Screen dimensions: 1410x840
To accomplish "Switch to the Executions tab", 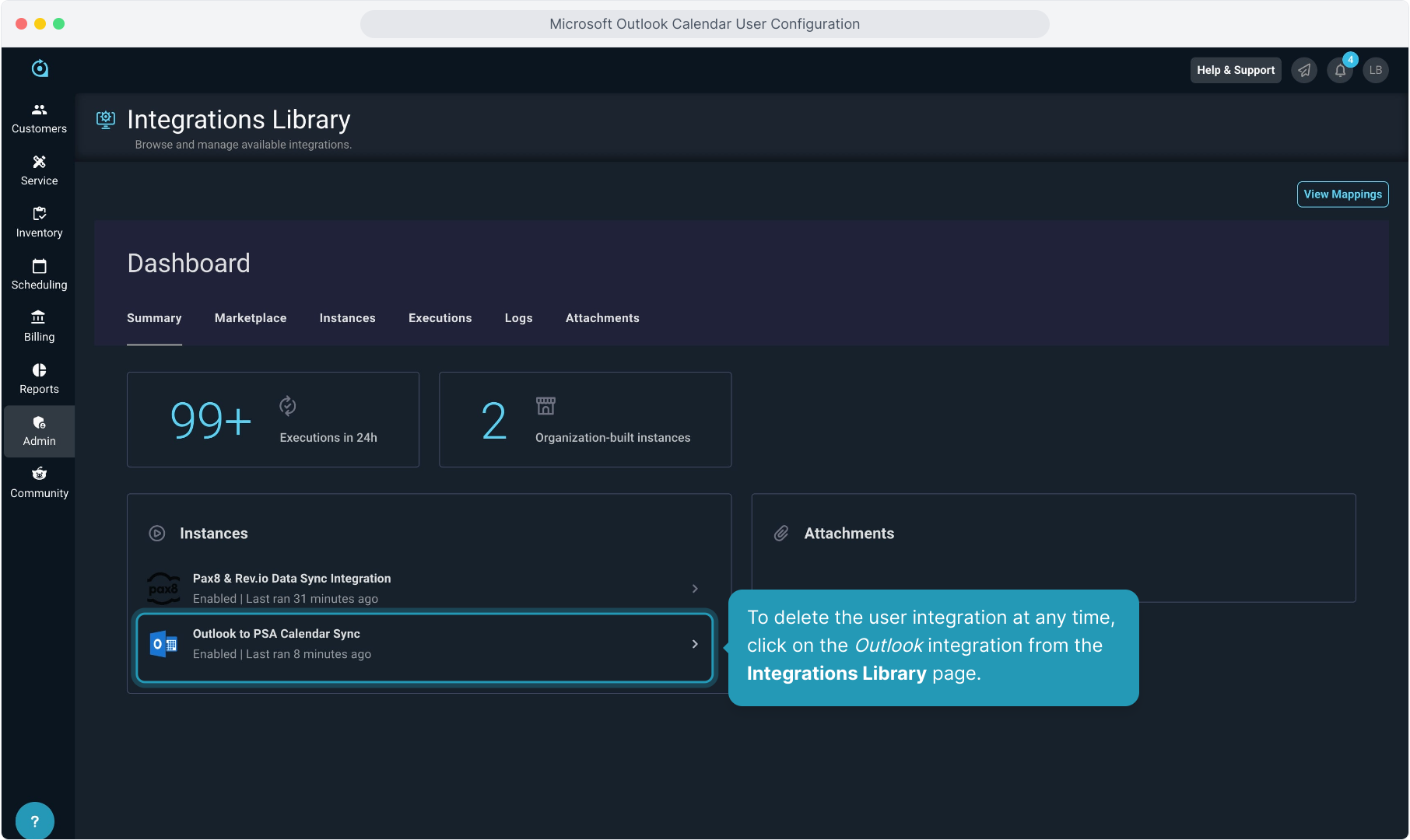I will pos(440,318).
